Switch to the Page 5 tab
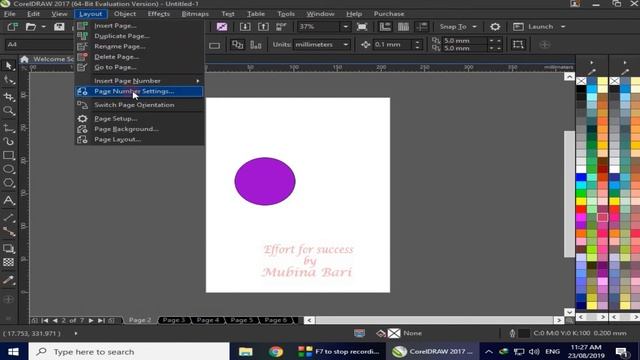 click(x=242, y=320)
